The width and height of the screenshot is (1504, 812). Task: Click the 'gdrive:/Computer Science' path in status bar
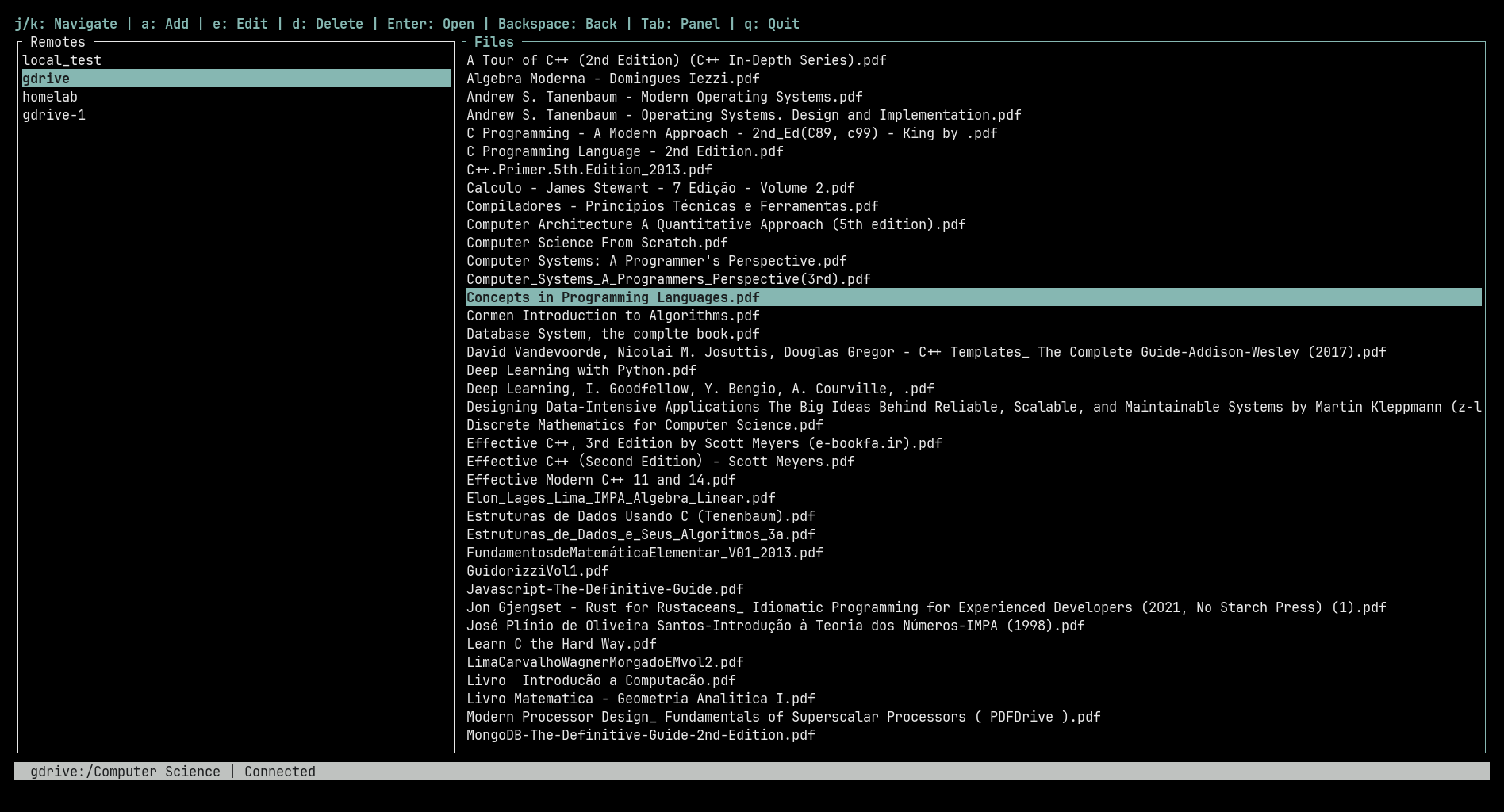125,772
